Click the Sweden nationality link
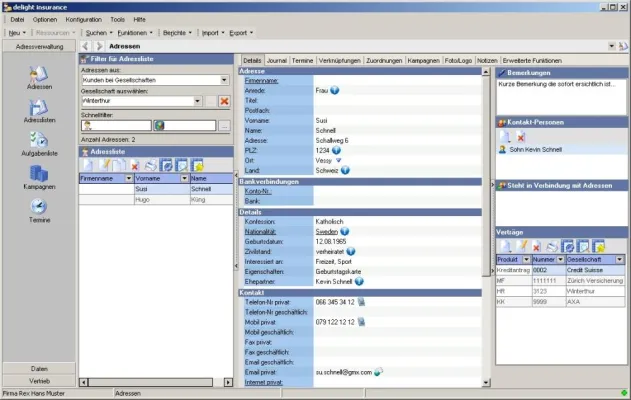631x400 pixels. tap(300, 228)
